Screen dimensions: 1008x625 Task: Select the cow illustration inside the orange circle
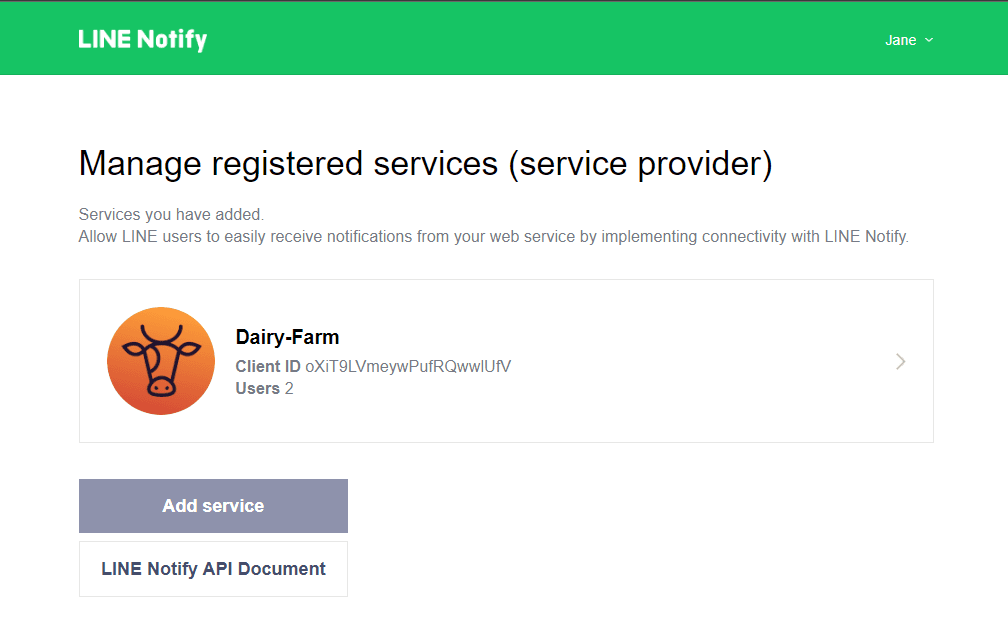[x=160, y=361]
